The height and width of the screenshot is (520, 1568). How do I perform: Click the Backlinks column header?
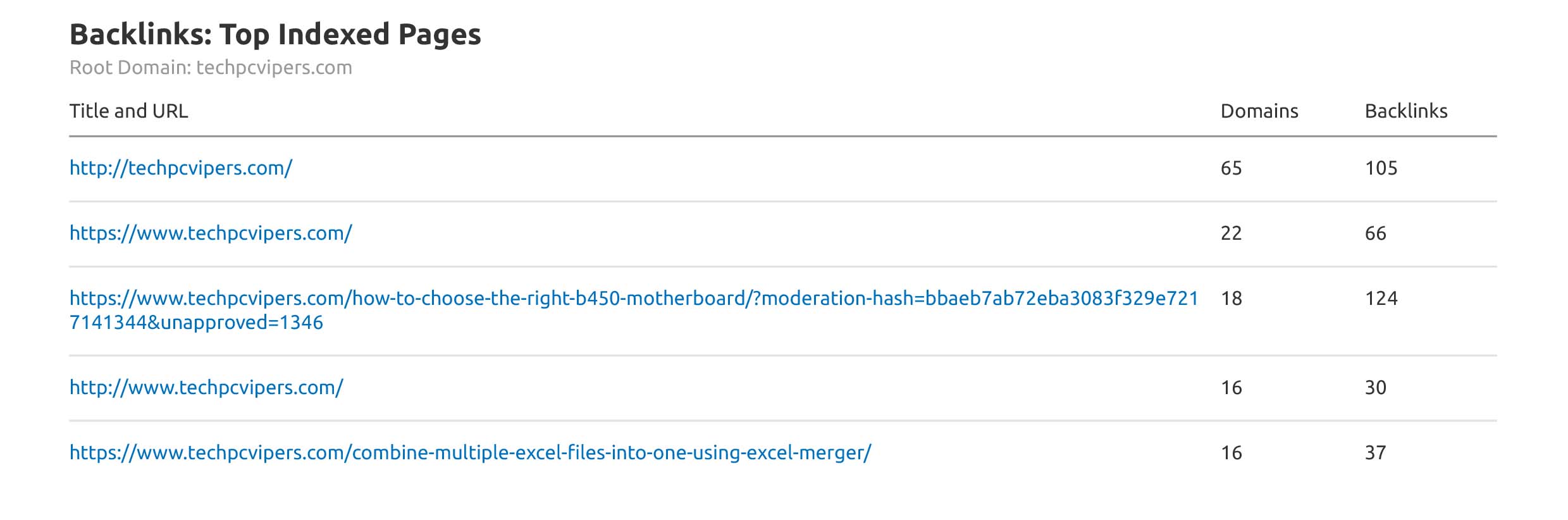pos(1405,111)
